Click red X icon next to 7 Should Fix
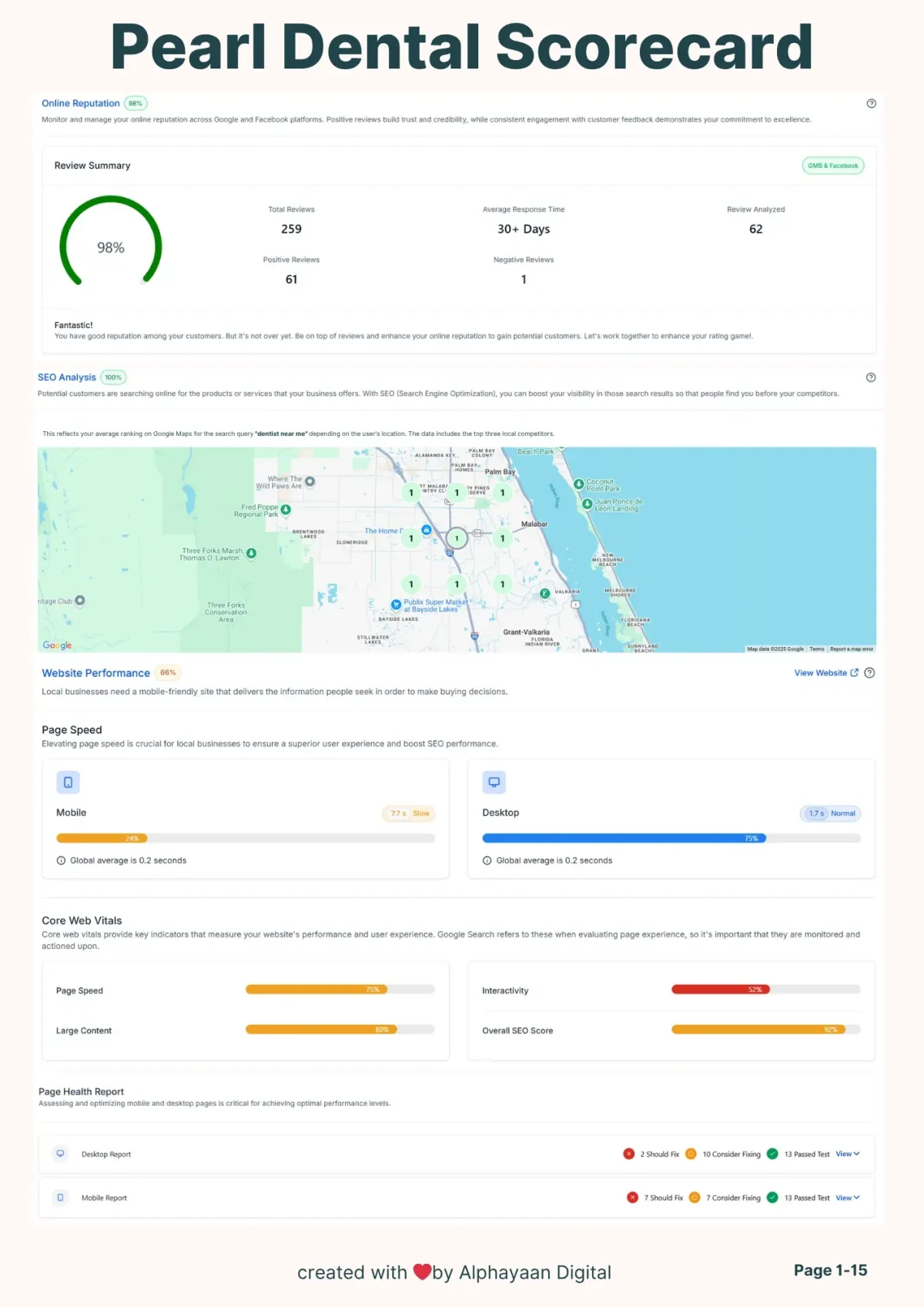 click(x=632, y=1198)
